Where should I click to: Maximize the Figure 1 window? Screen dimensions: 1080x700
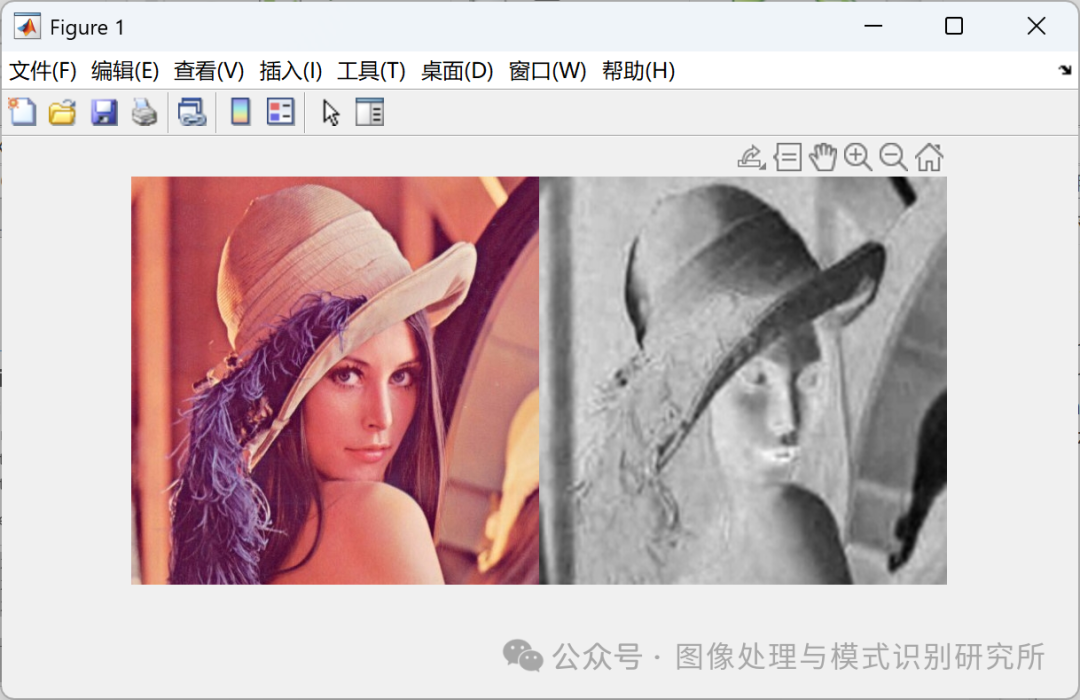click(x=954, y=26)
